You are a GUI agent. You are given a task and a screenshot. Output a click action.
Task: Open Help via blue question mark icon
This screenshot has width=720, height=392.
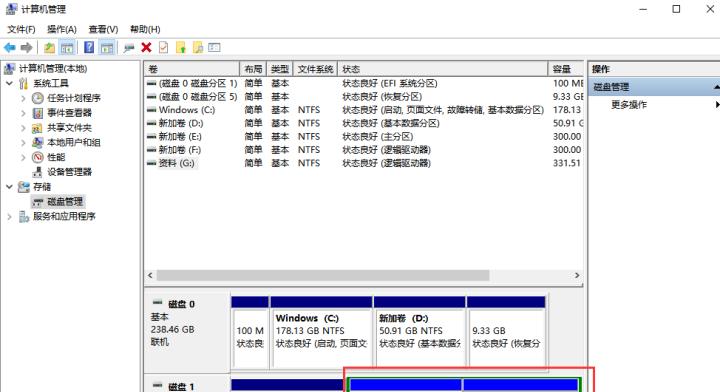coord(89,47)
